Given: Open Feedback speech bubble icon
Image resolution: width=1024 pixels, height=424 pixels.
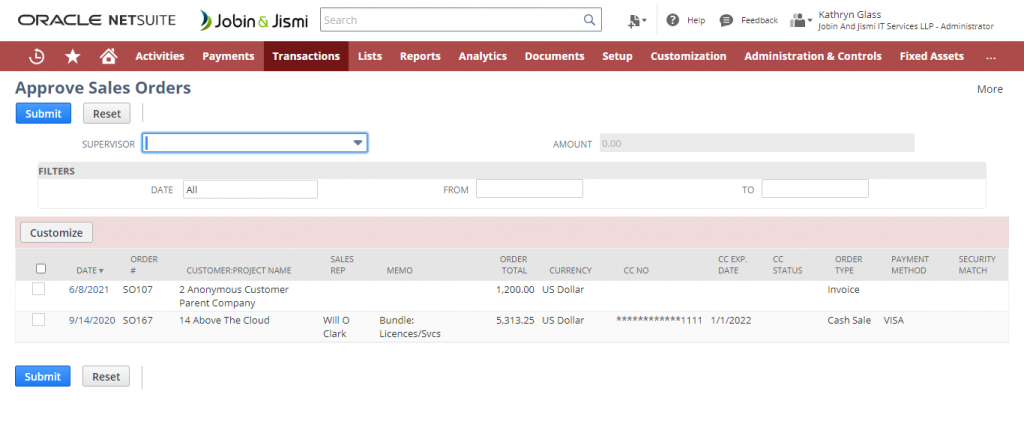Looking at the screenshot, I should click(x=727, y=20).
